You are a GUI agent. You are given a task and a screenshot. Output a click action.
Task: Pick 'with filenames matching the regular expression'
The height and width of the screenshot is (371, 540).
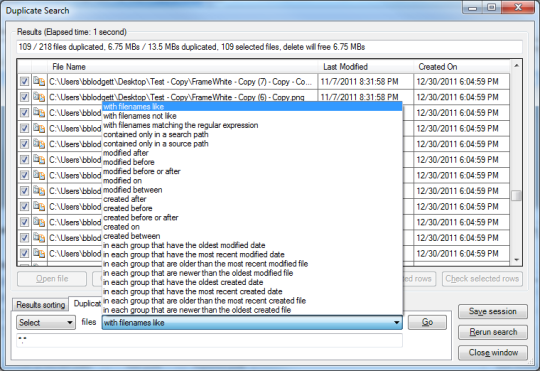252,125
